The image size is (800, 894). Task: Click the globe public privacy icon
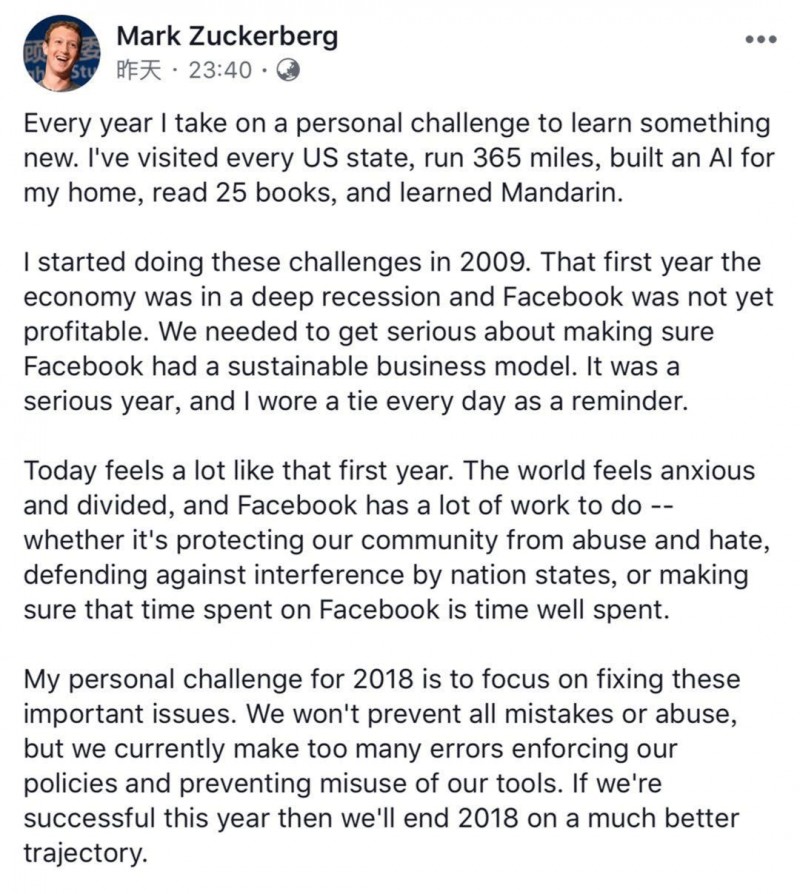pos(288,70)
